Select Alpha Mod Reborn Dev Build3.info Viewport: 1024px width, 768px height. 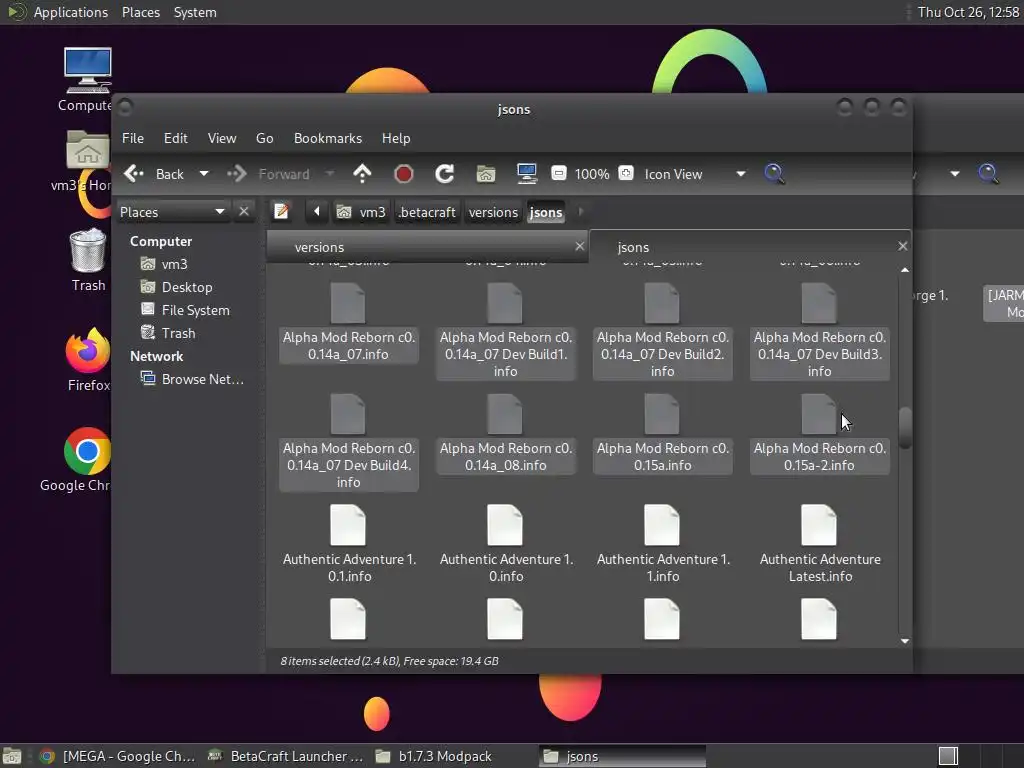[819, 332]
